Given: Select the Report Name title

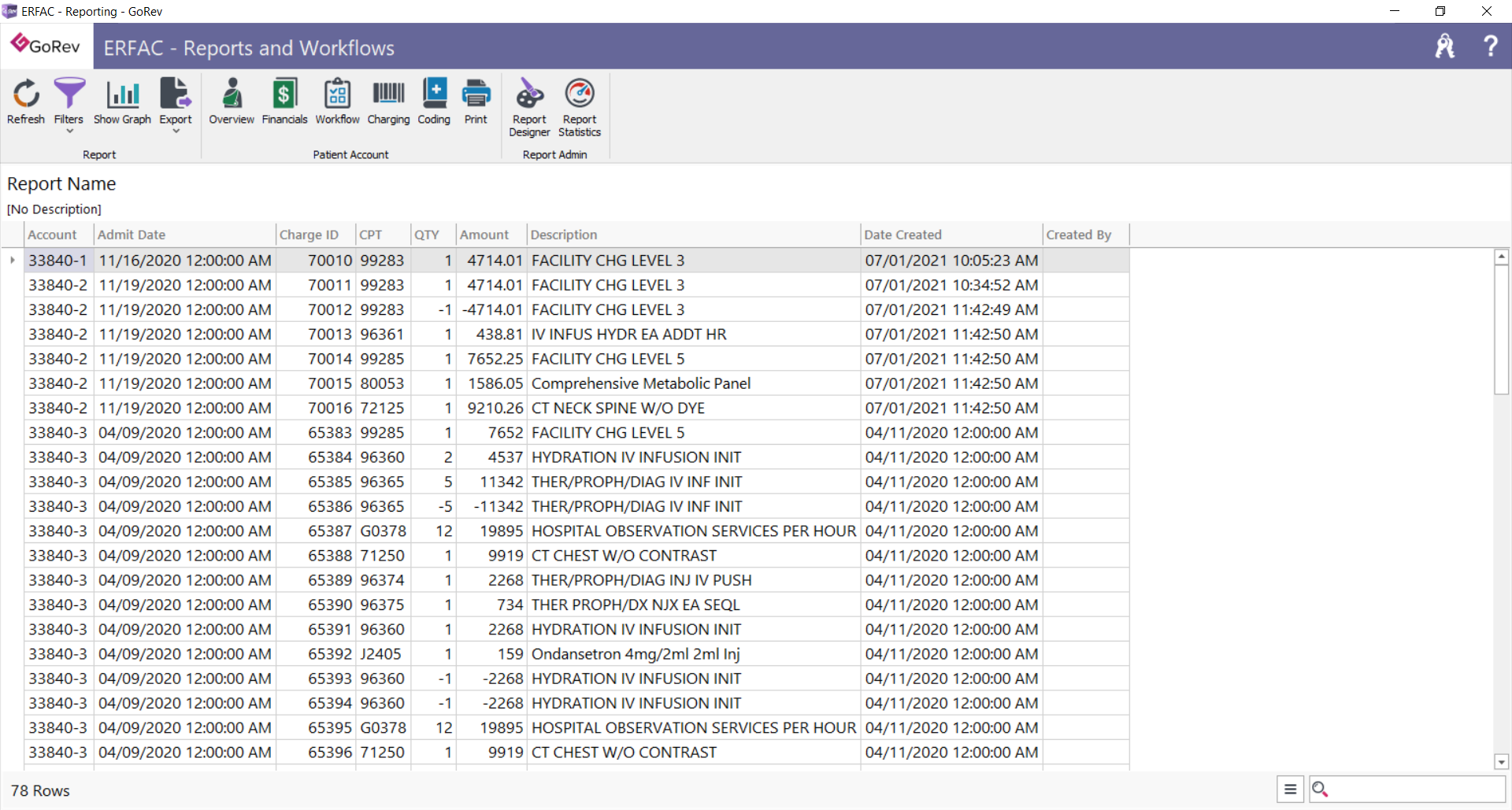Looking at the screenshot, I should (61, 183).
